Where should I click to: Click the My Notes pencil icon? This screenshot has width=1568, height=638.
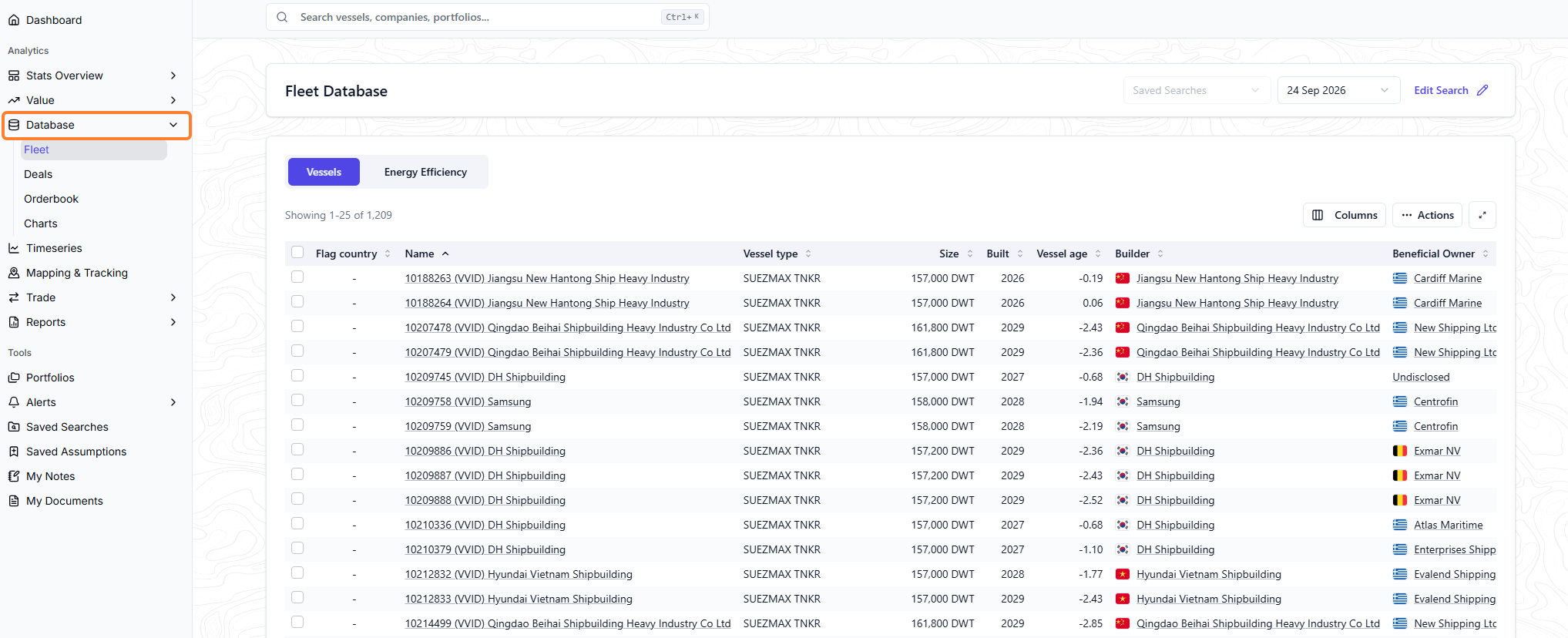coord(14,476)
